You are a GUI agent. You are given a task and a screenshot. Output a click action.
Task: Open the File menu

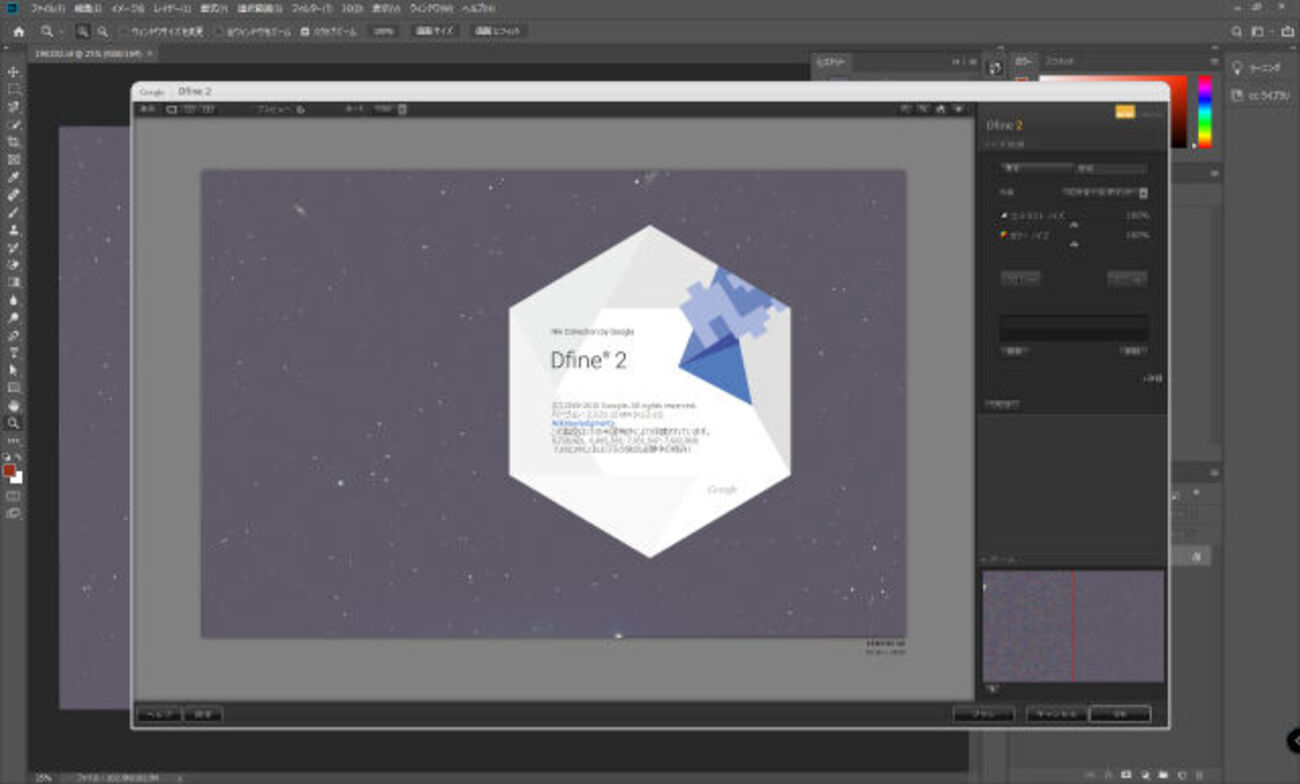(x=47, y=8)
